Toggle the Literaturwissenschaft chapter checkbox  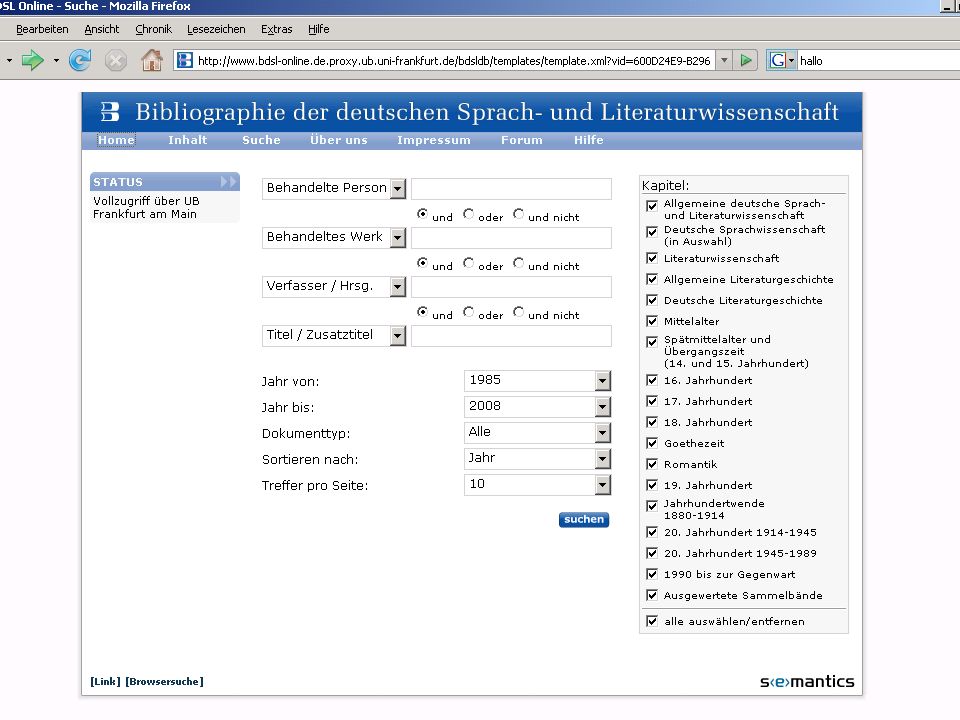click(x=652, y=258)
